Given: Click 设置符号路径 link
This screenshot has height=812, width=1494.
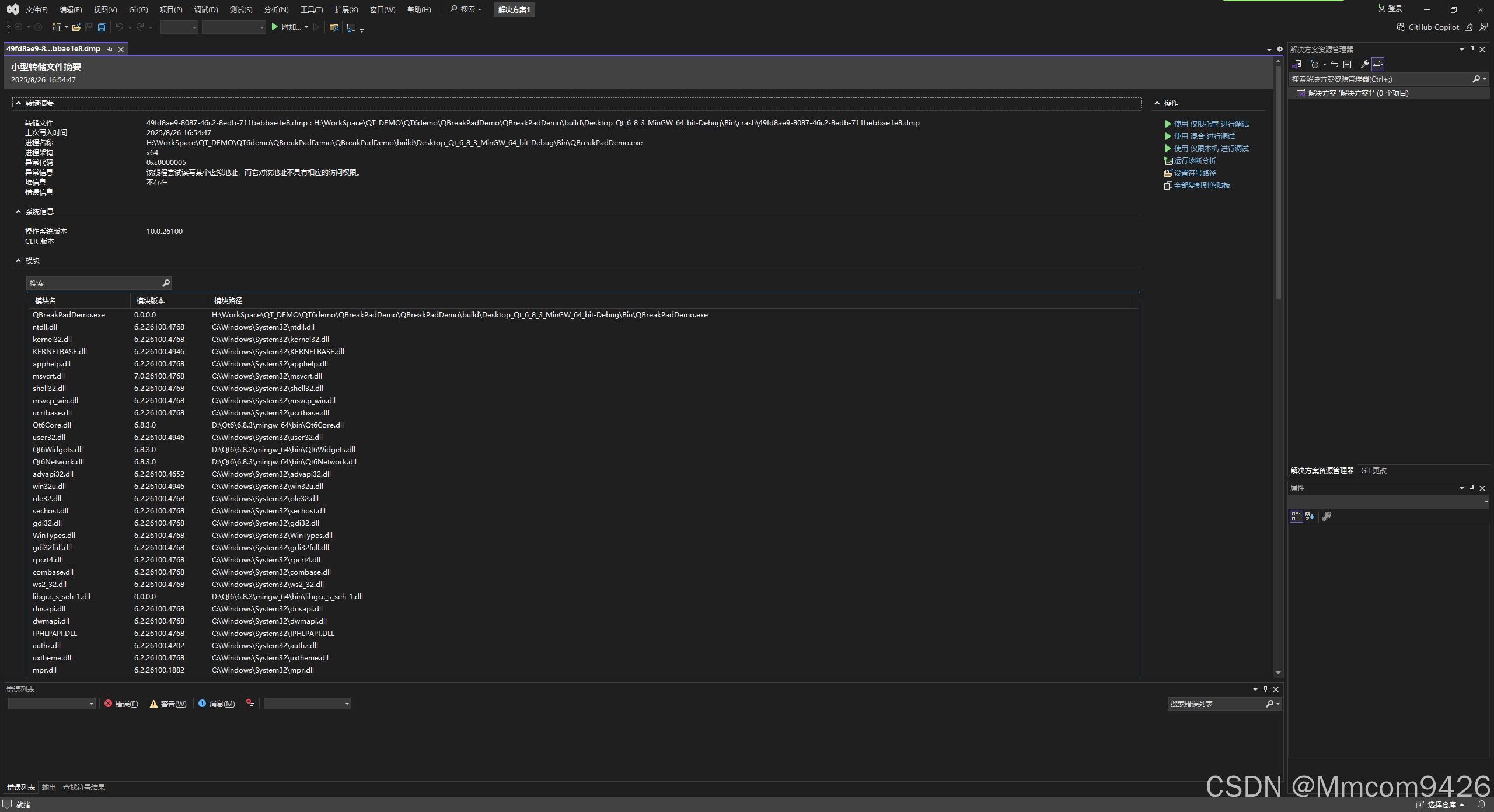Looking at the screenshot, I should pyautogui.click(x=1195, y=173).
